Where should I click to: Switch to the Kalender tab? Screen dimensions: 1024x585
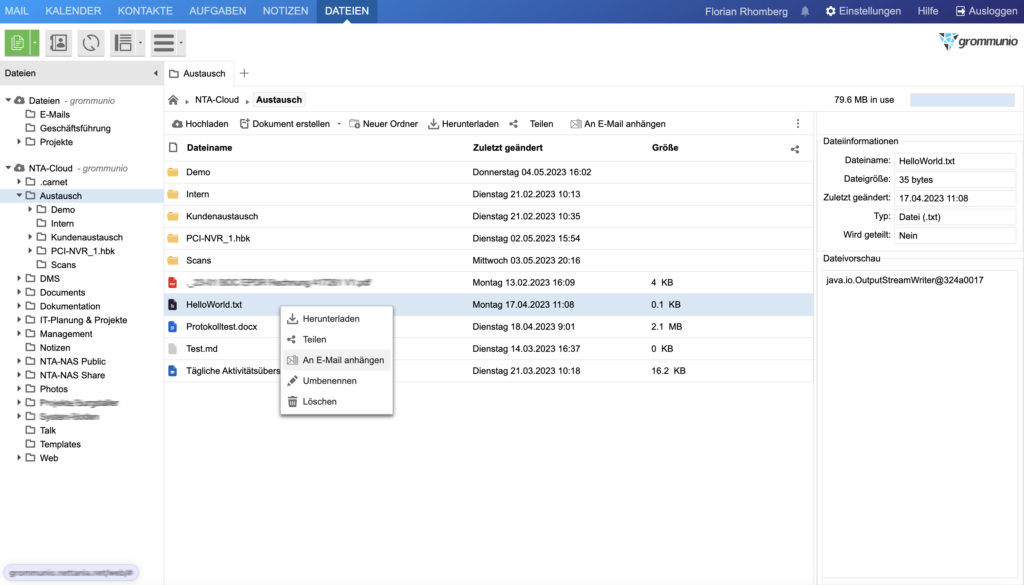point(73,11)
